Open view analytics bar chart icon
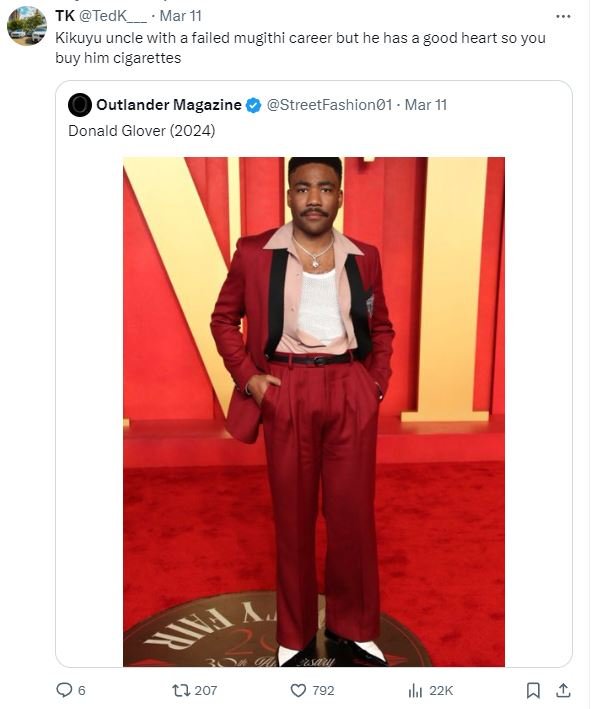The height and width of the screenshot is (709, 603). point(415,690)
